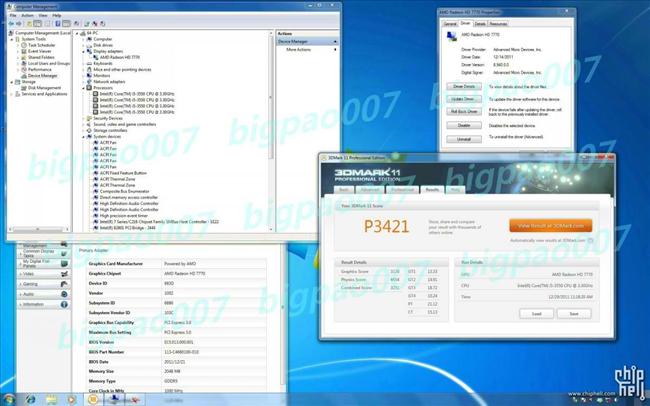Select the Event Viewer icon in console tree
Screen dimensions: 650x406
pos(24,51)
